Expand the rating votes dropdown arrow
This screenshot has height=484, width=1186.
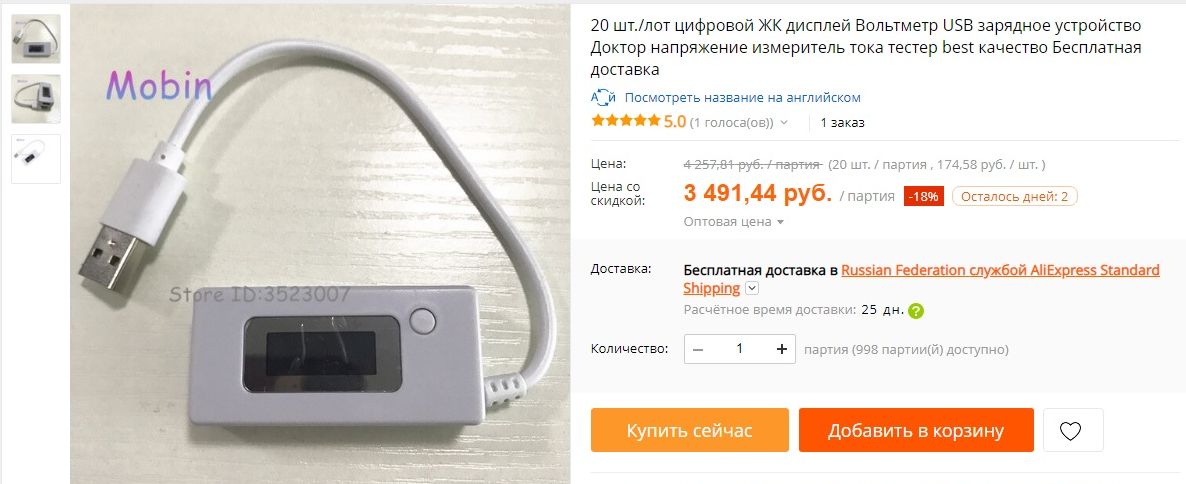pyautogui.click(x=784, y=123)
